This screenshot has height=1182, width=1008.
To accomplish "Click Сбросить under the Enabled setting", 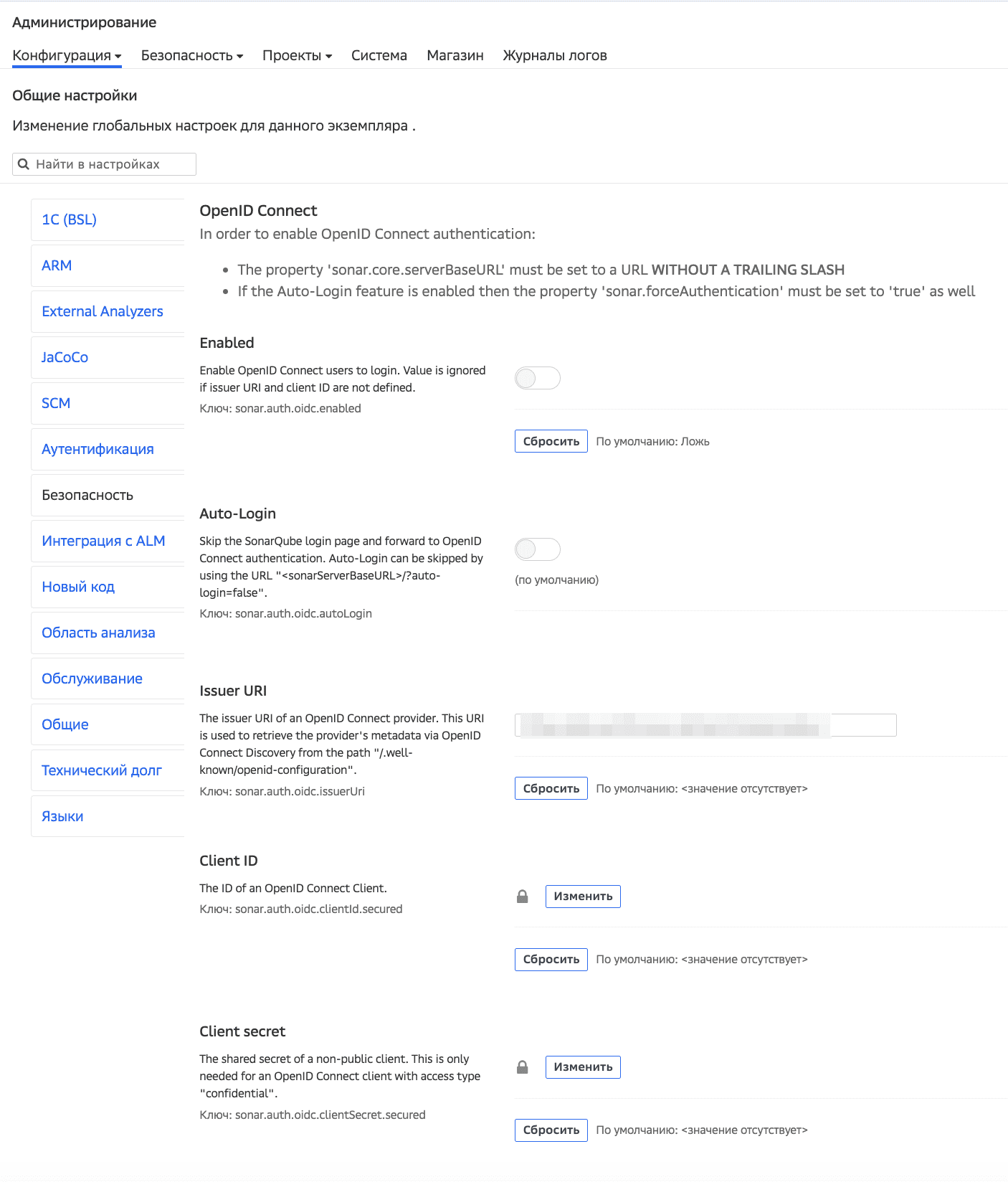I will (551, 440).
